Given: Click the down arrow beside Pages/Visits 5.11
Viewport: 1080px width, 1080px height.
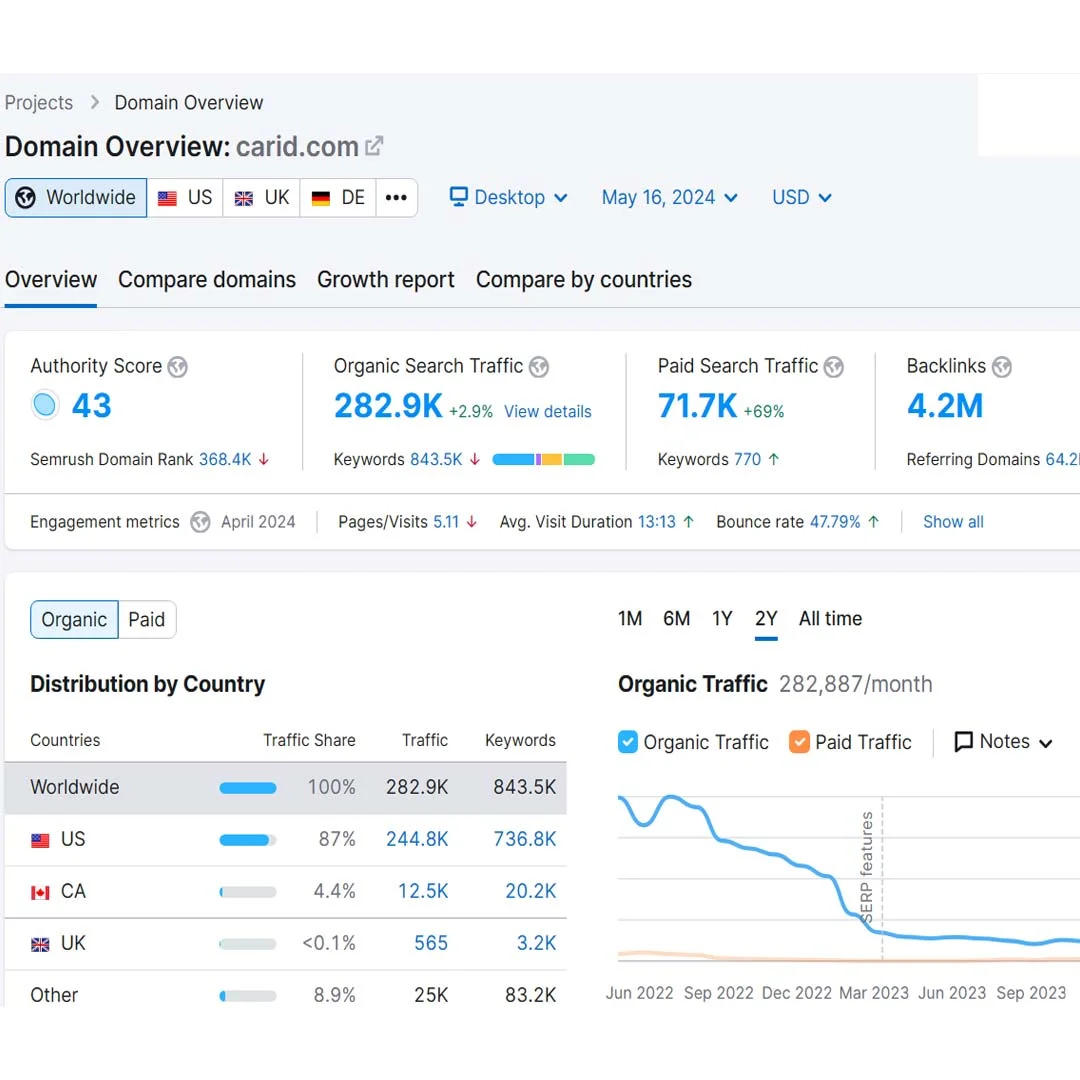Looking at the screenshot, I should [x=472, y=522].
